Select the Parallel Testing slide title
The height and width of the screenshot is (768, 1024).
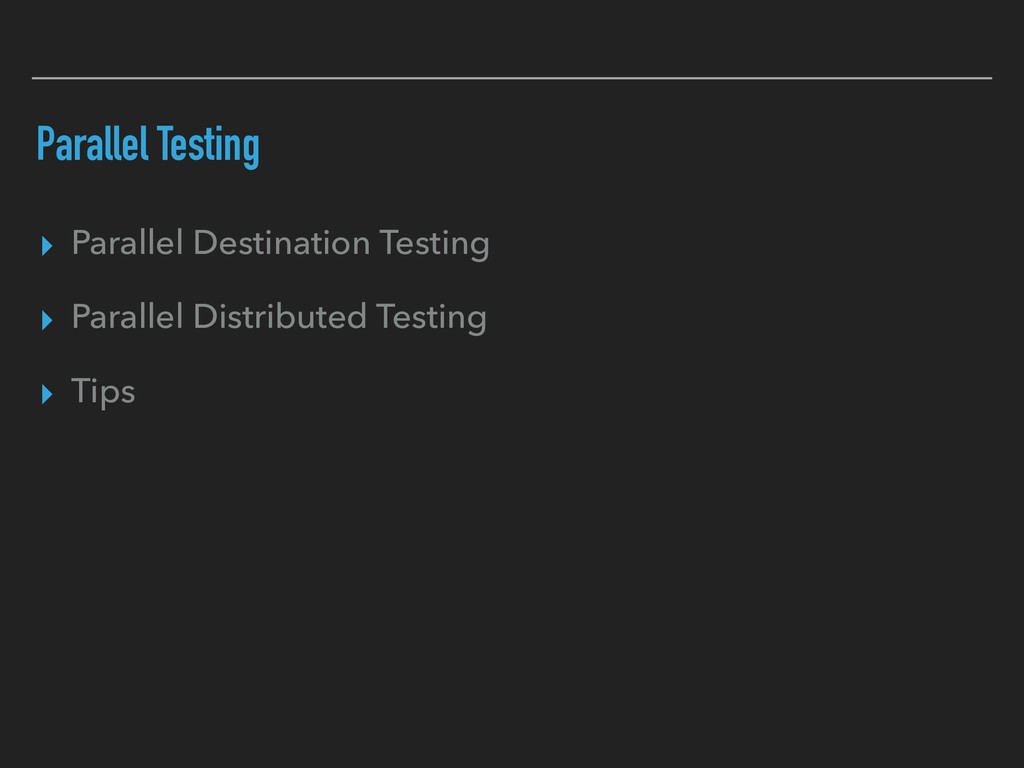tap(148, 146)
